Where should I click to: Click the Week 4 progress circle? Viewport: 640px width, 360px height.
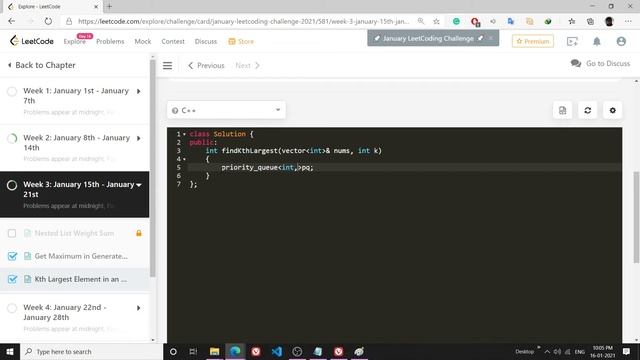(12, 308)
